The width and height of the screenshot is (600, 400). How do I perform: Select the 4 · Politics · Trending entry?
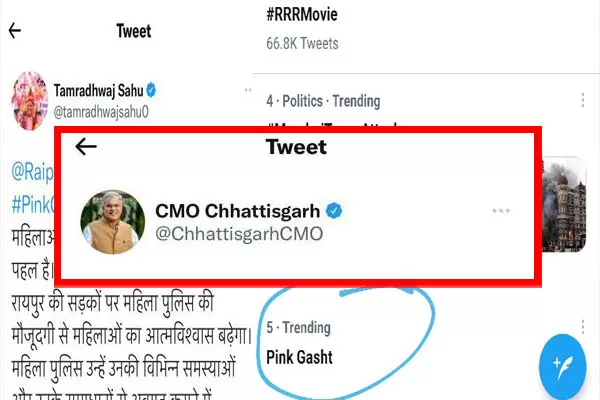coord(323,101)
